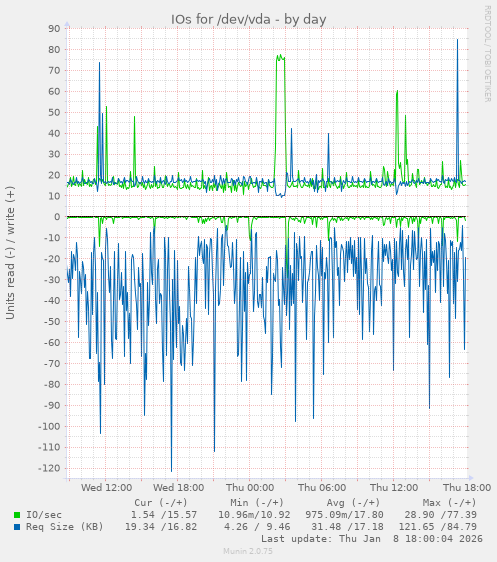Image resolution: width=497 pixels, height=562 pixels.
Task: Click the 'Min (-/+)' column header
Action: pos(257,503)
